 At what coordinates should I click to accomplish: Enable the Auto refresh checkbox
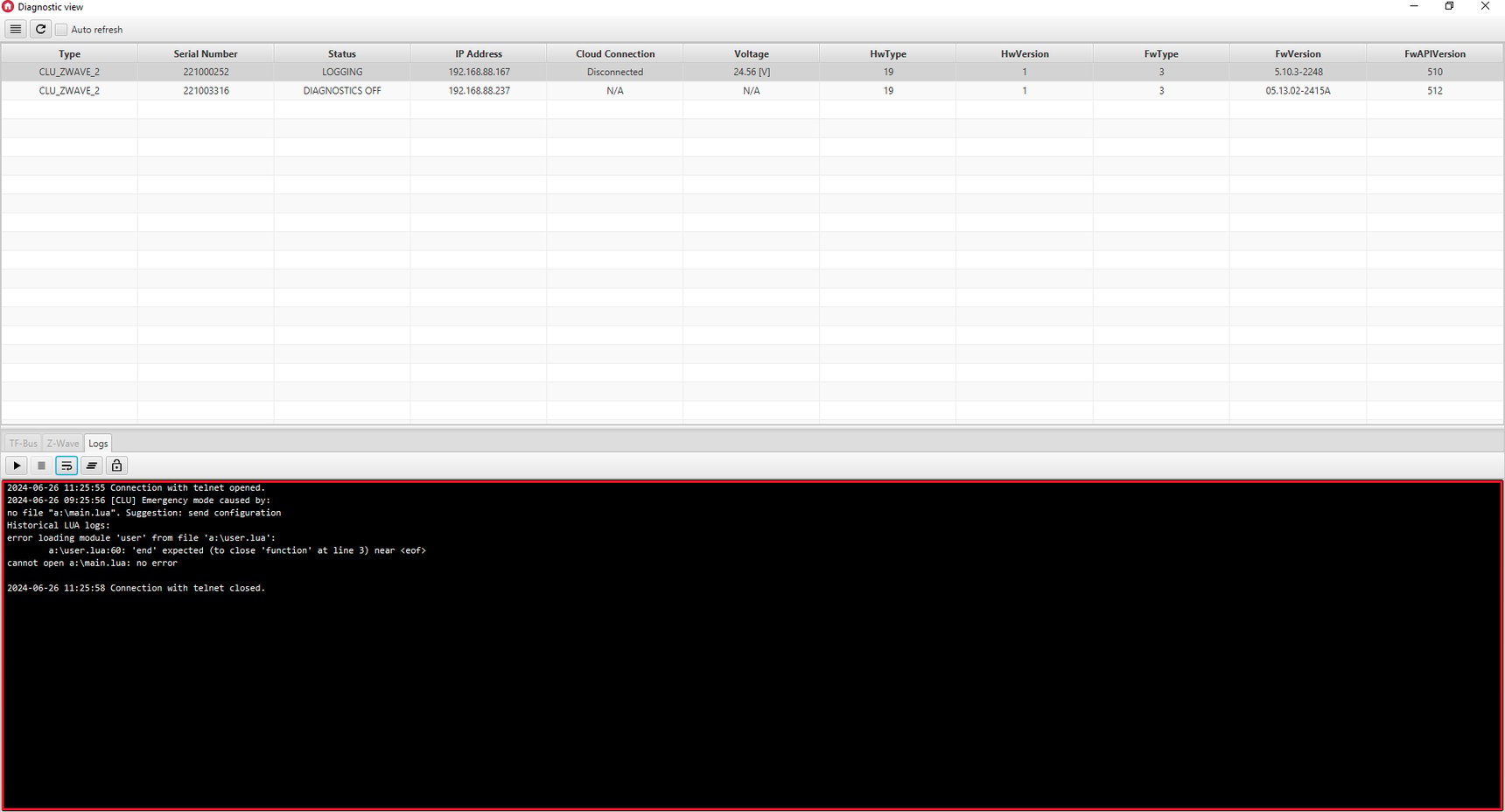[x=61, y=30]
